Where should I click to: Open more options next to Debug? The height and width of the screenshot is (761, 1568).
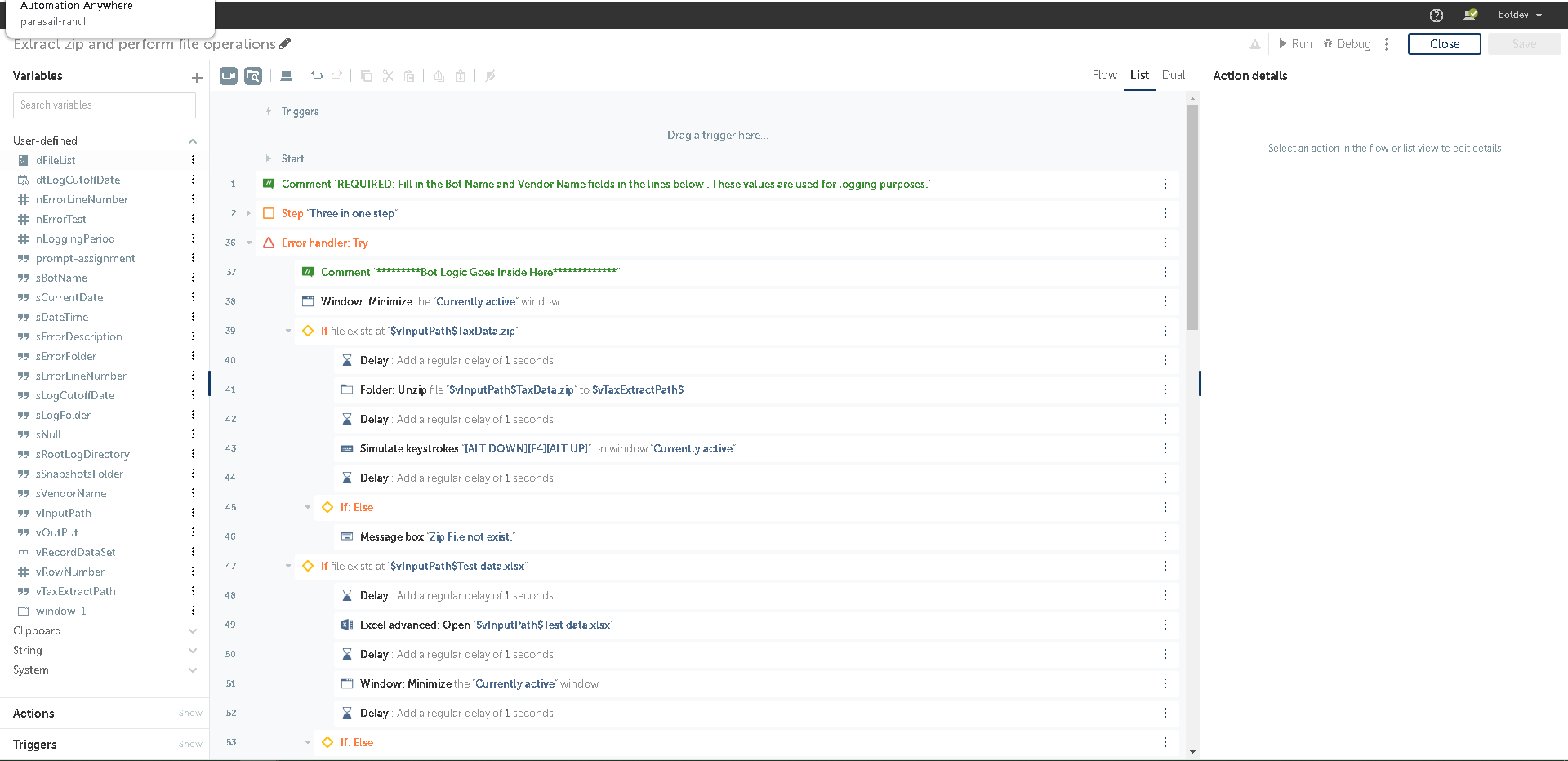(1387, 44)
